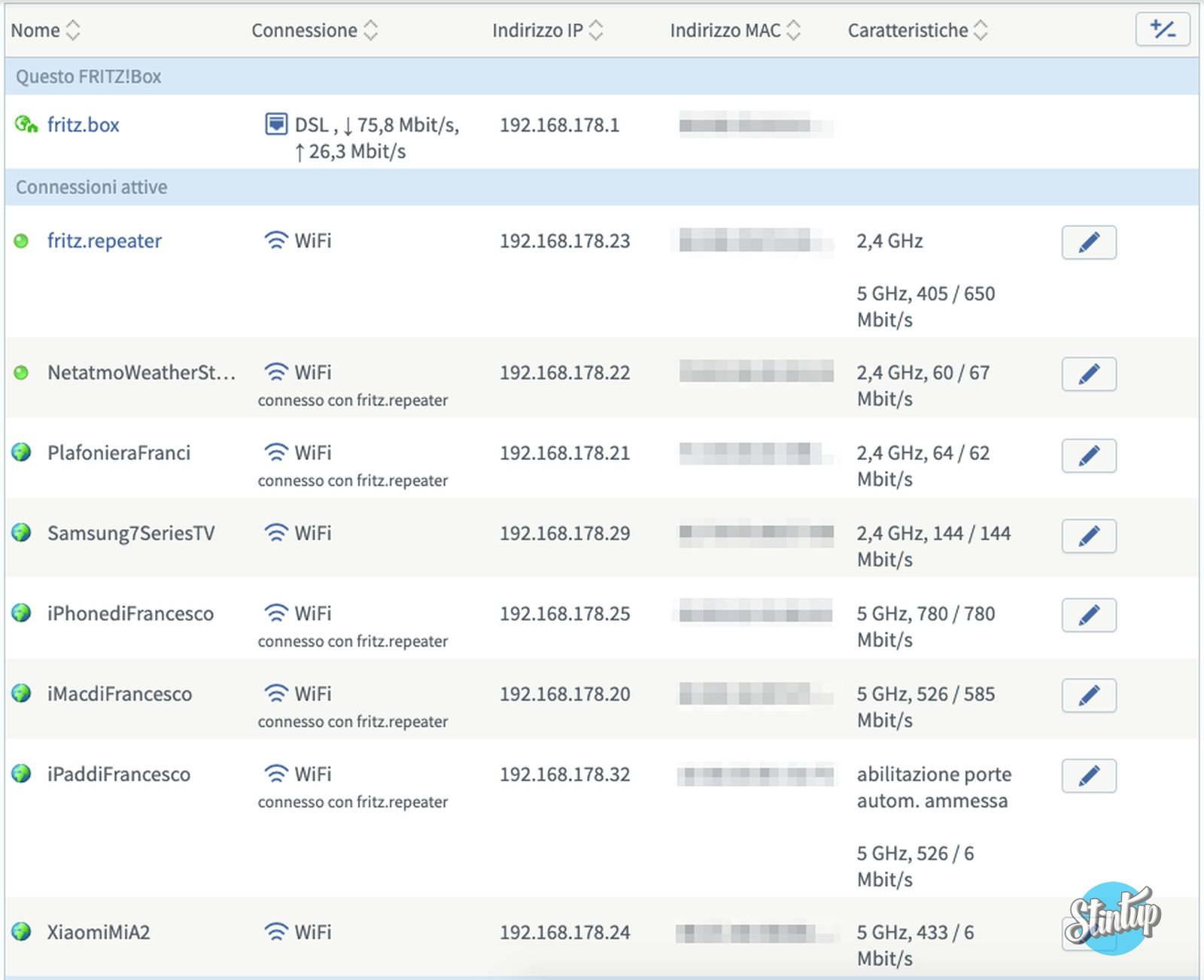This screenshot has width=1204, height=980.
Task: Open the fritz.box device link
Action: coord(83,125)
